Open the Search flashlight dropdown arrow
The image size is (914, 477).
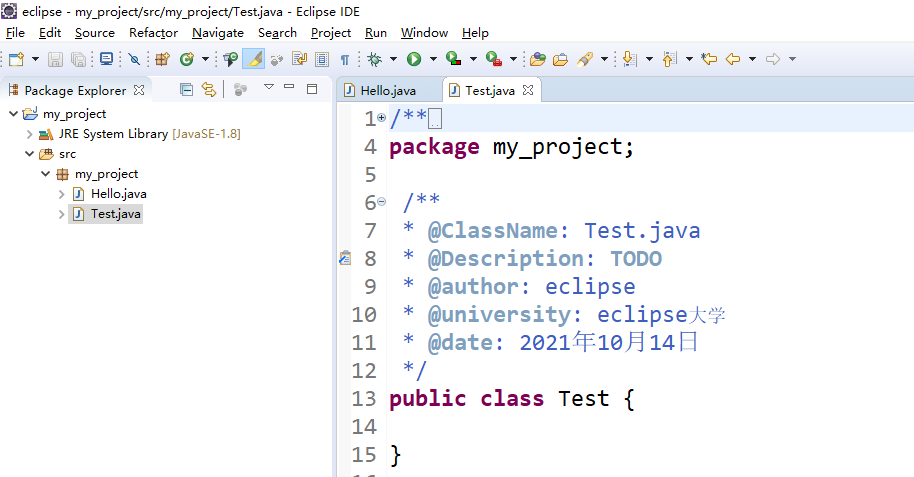604,59
